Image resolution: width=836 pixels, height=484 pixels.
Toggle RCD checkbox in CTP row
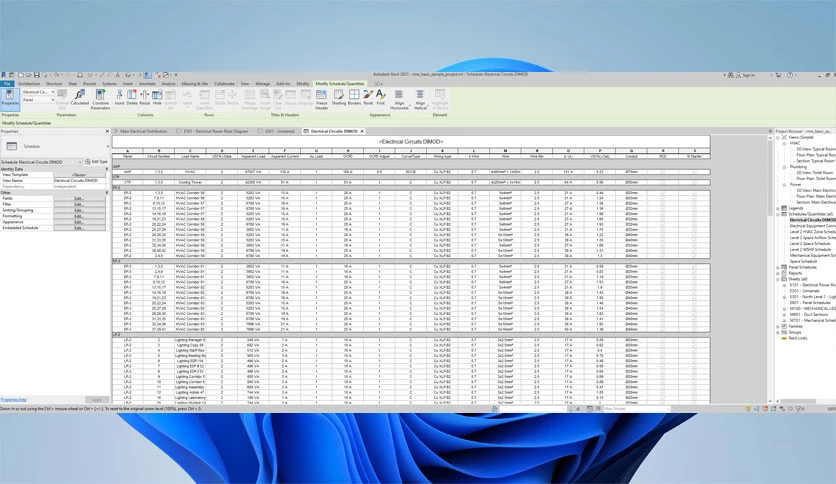663,182
